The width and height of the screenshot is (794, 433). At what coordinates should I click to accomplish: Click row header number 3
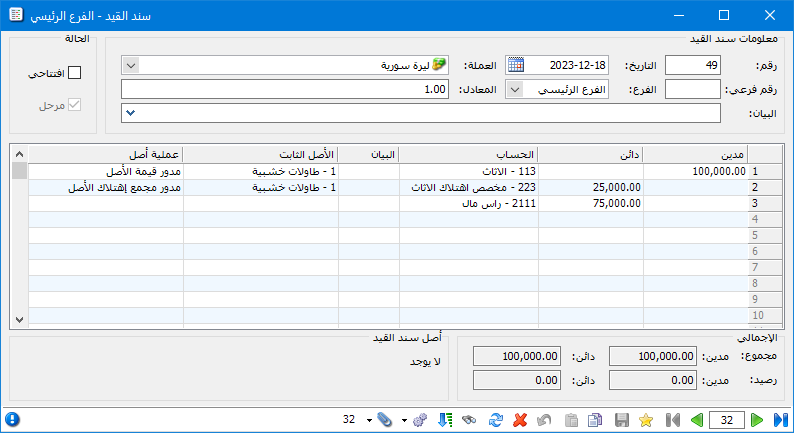click(x=764, y=204)
